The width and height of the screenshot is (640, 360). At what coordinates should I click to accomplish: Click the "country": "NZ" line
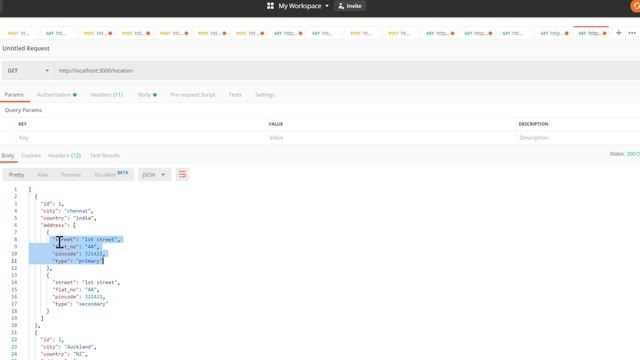pos(64,354)
